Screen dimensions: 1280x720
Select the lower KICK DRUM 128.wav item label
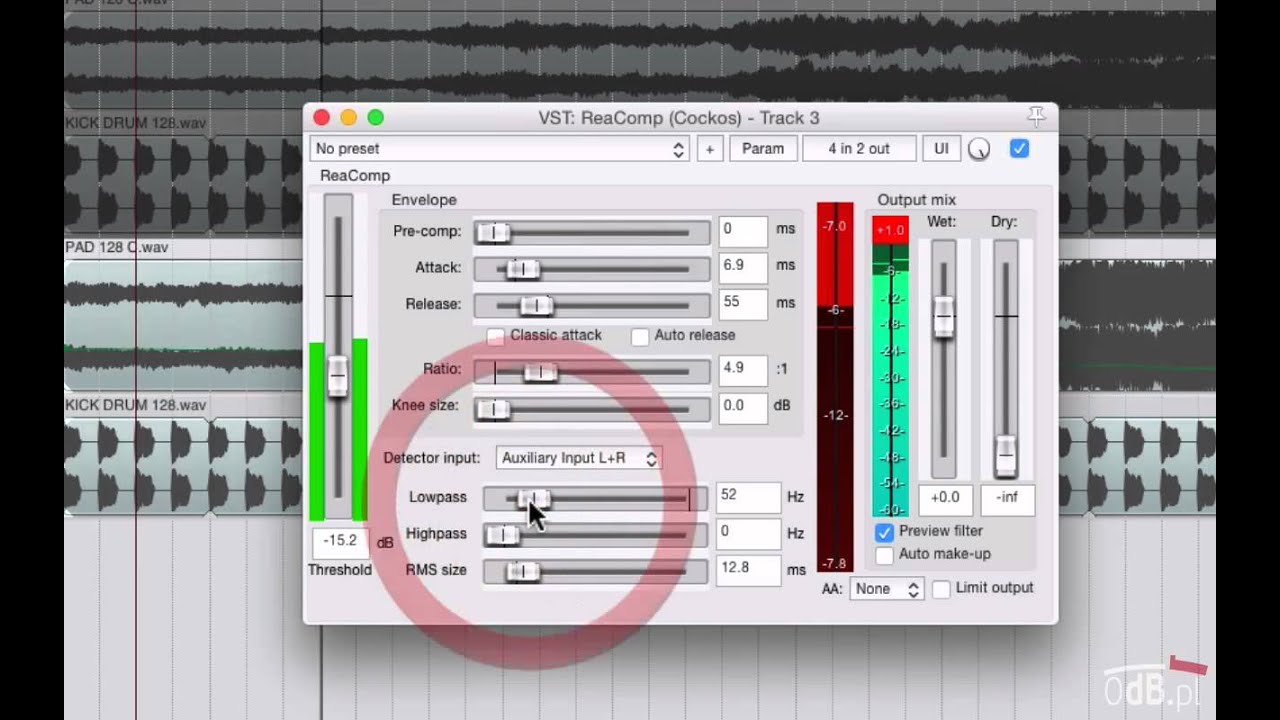(136, 405)
